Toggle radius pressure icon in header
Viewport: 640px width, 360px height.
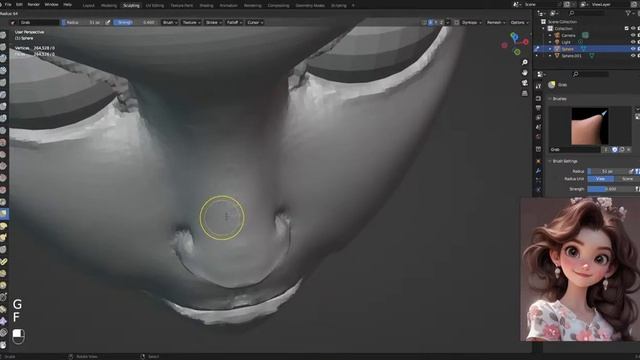(x=108, y=22)
